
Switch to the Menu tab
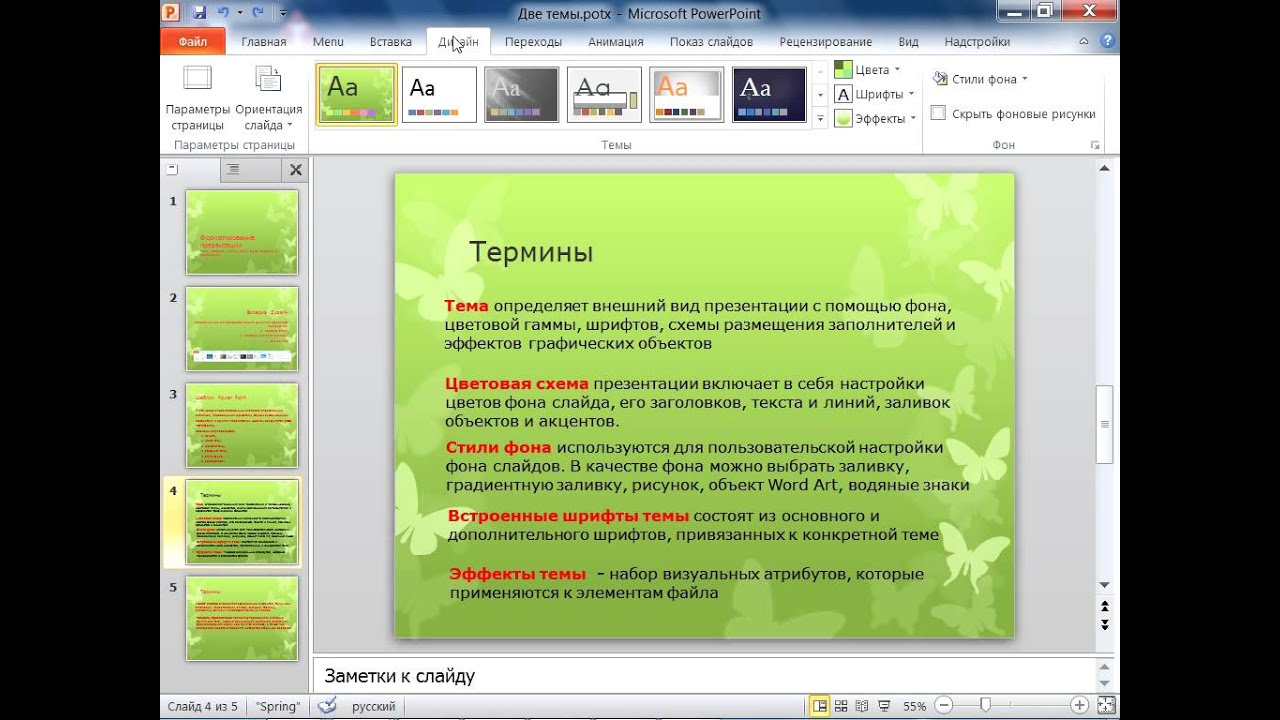(x=328, y=42)
